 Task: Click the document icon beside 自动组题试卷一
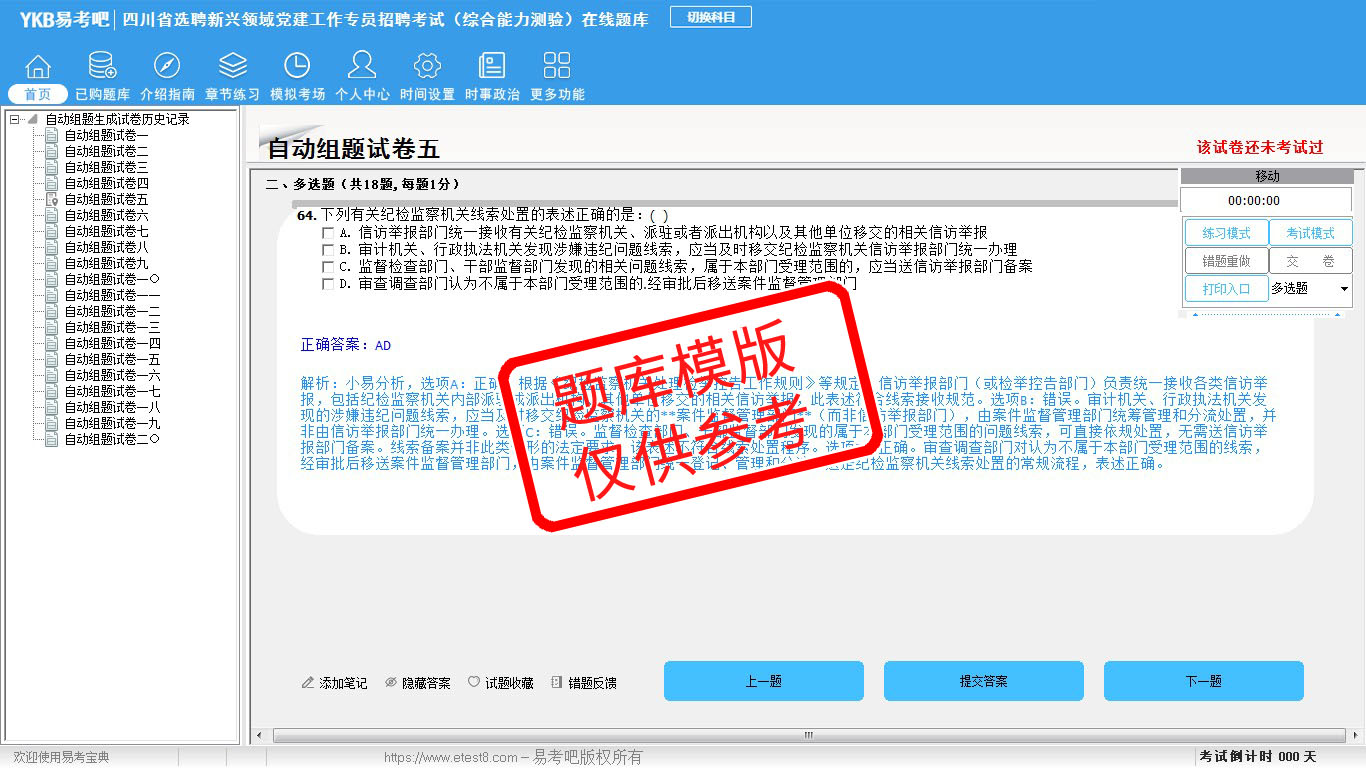(x=52, y=135)
